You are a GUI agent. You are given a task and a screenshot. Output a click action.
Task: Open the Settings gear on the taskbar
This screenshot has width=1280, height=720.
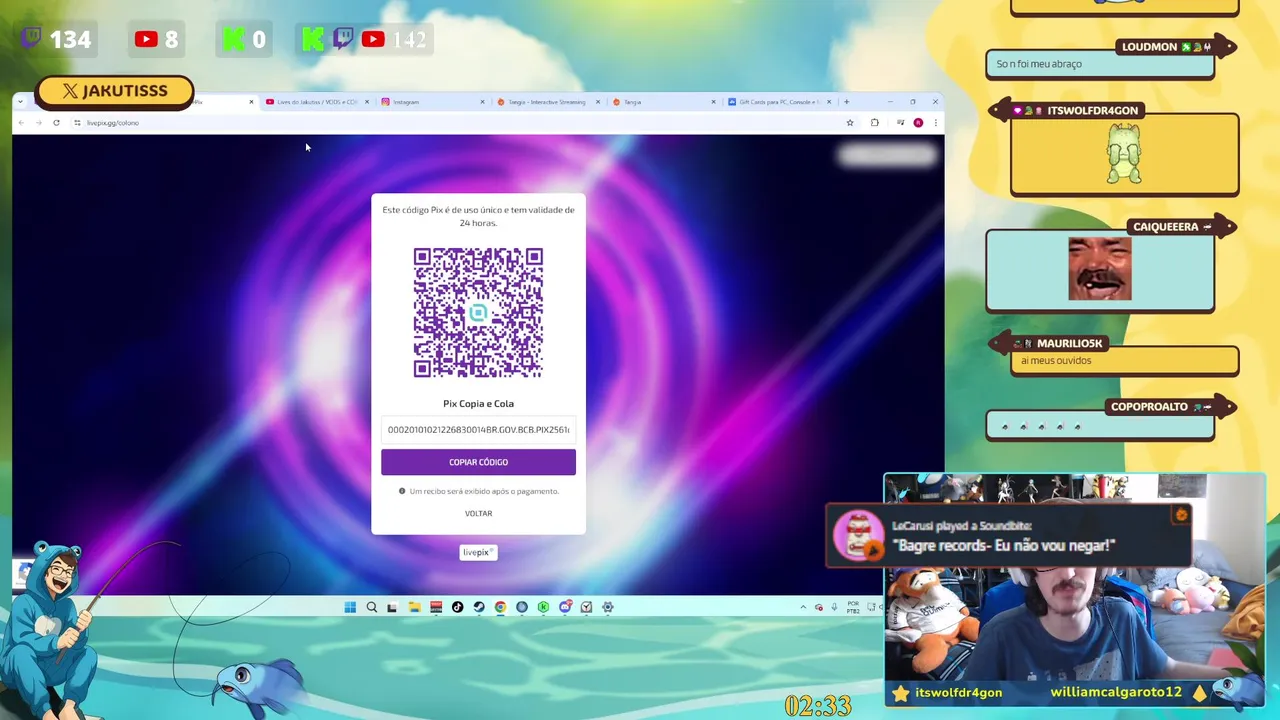[607, 607]
